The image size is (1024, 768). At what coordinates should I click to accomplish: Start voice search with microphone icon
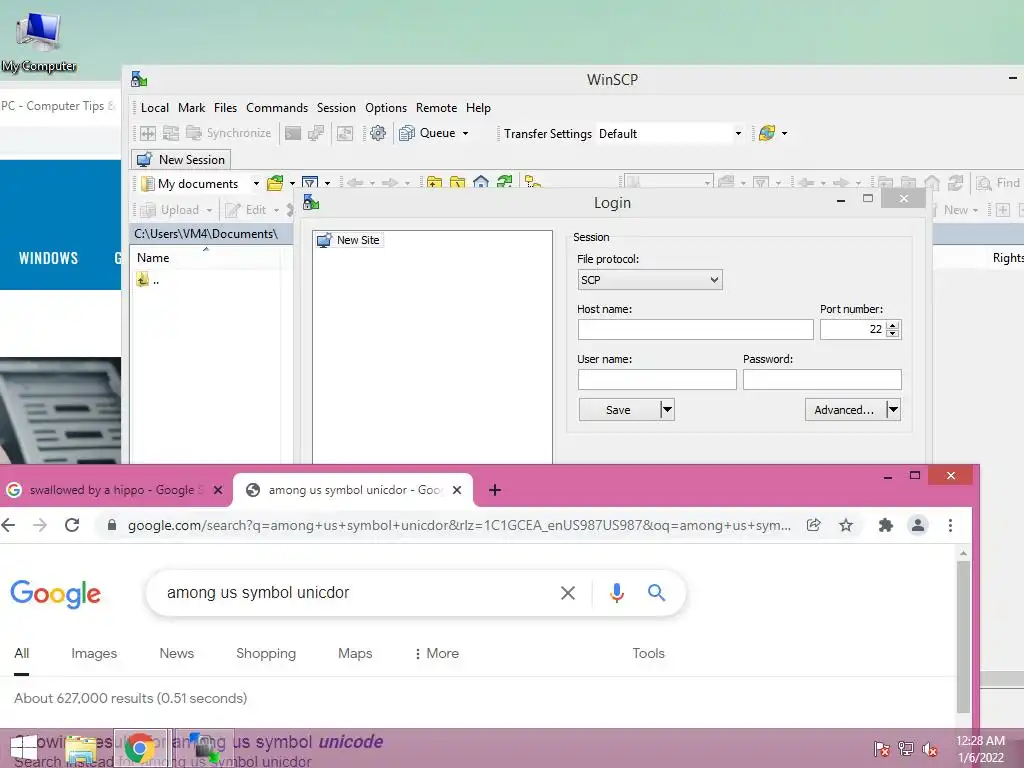point(616,592)
